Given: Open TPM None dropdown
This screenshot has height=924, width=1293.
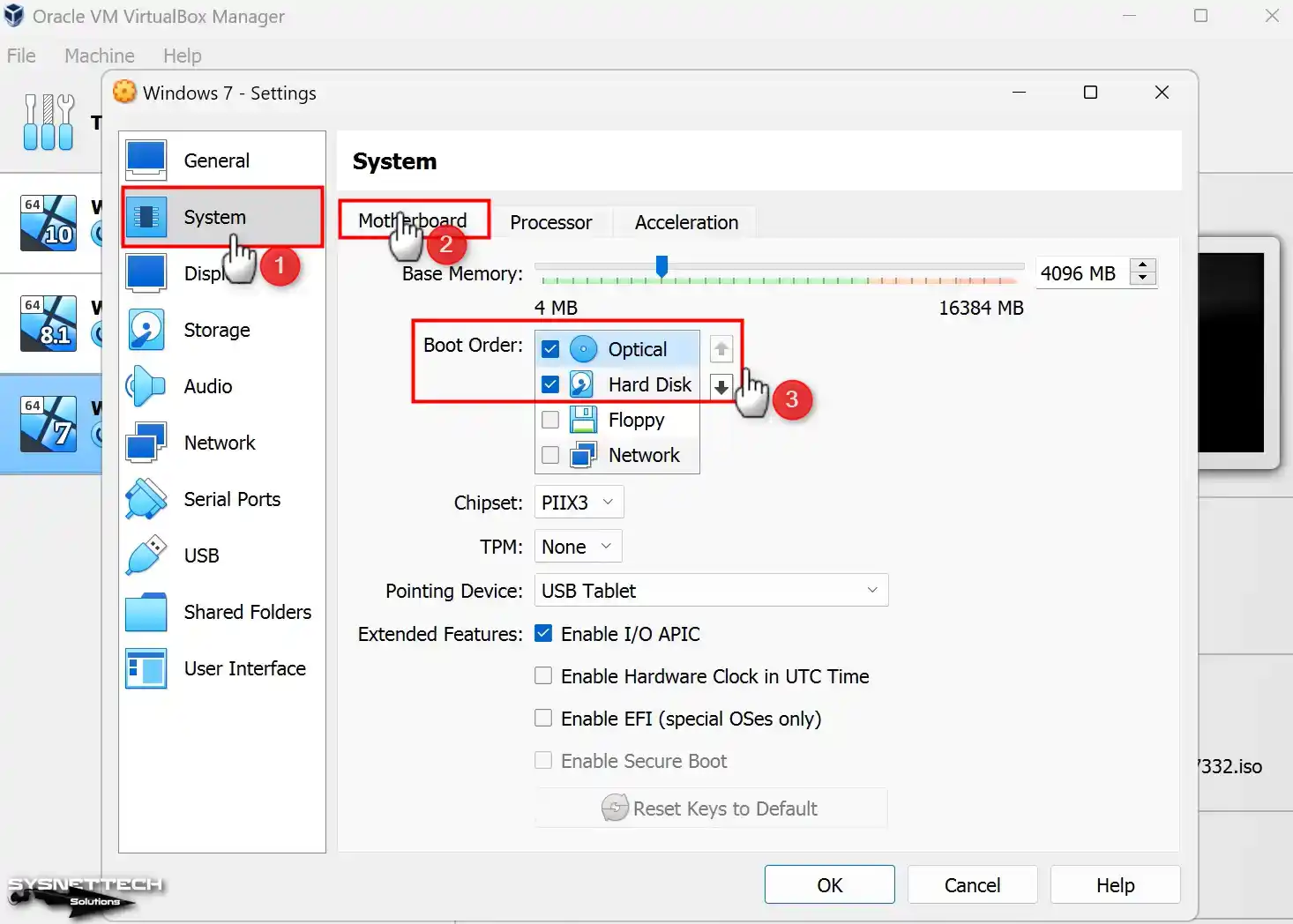Looking at the screenshot, I should click(x=578, y=546).
